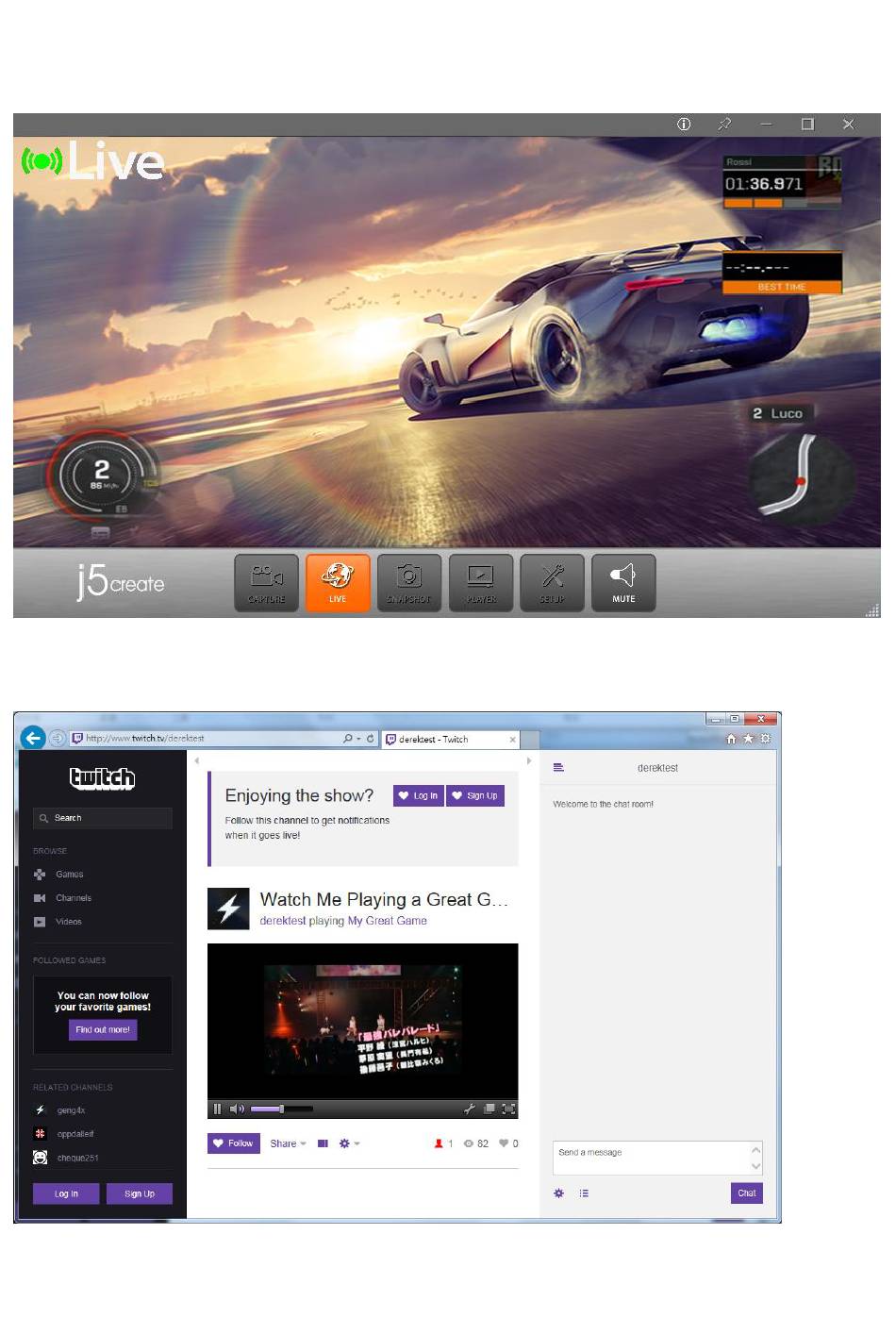Click the Find out more! button
This screenshot has width=896, height=1318.
tap(103, 1030)
